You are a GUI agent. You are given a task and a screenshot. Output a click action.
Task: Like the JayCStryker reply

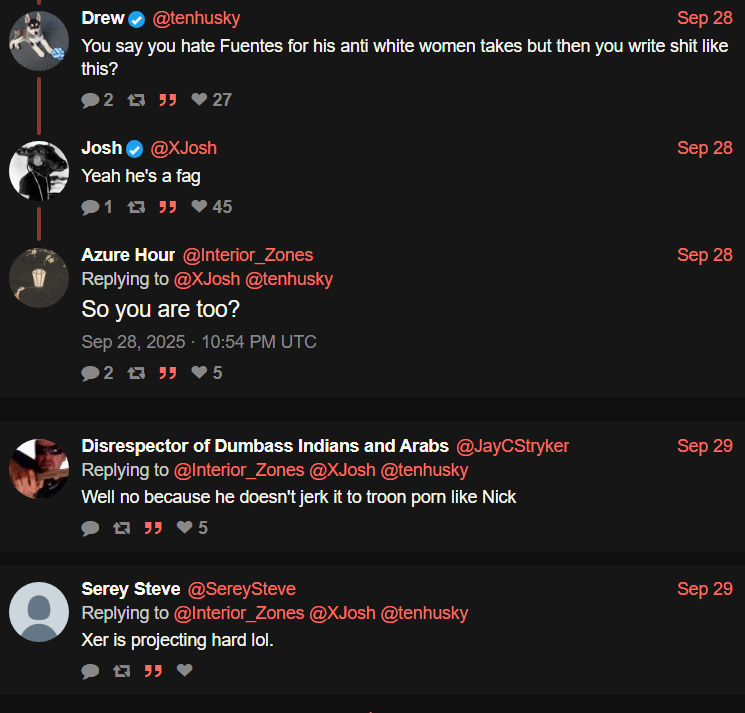coord(184,527)
